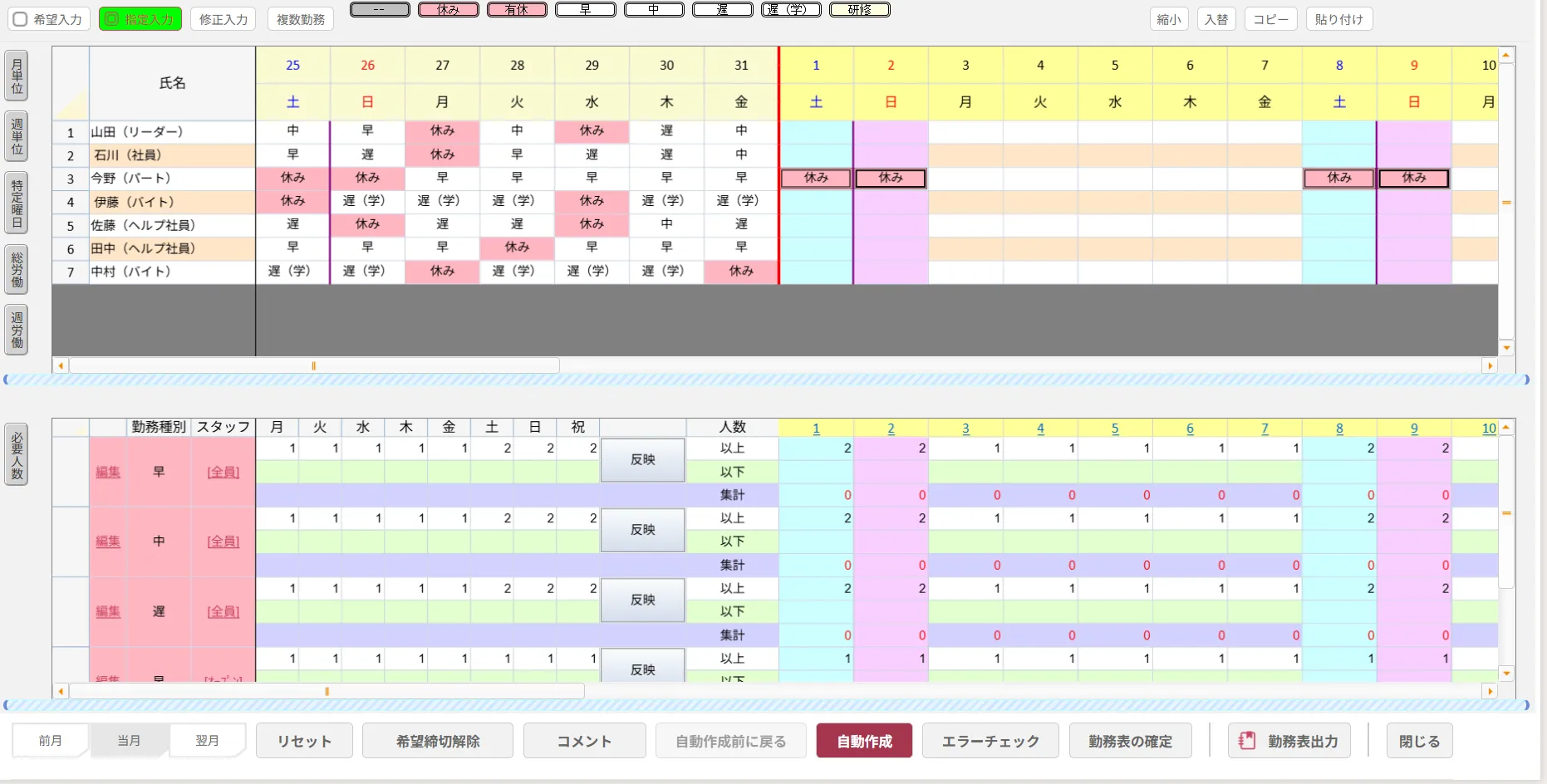Open the 週単位 side tab
1547x784 pixels.
point(17,136)
